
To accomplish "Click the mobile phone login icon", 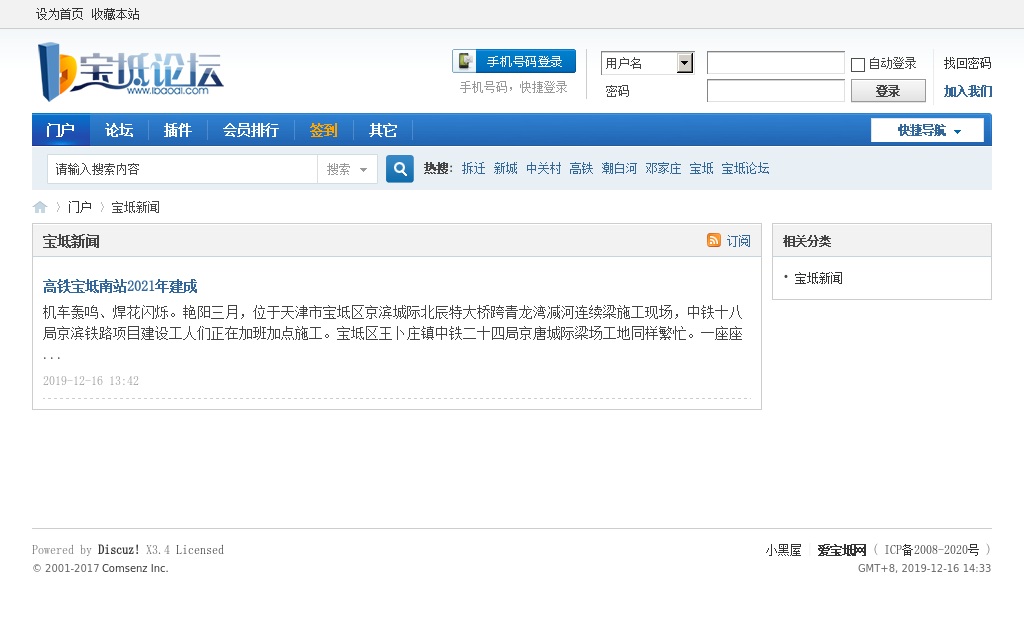I will (465, 61).
